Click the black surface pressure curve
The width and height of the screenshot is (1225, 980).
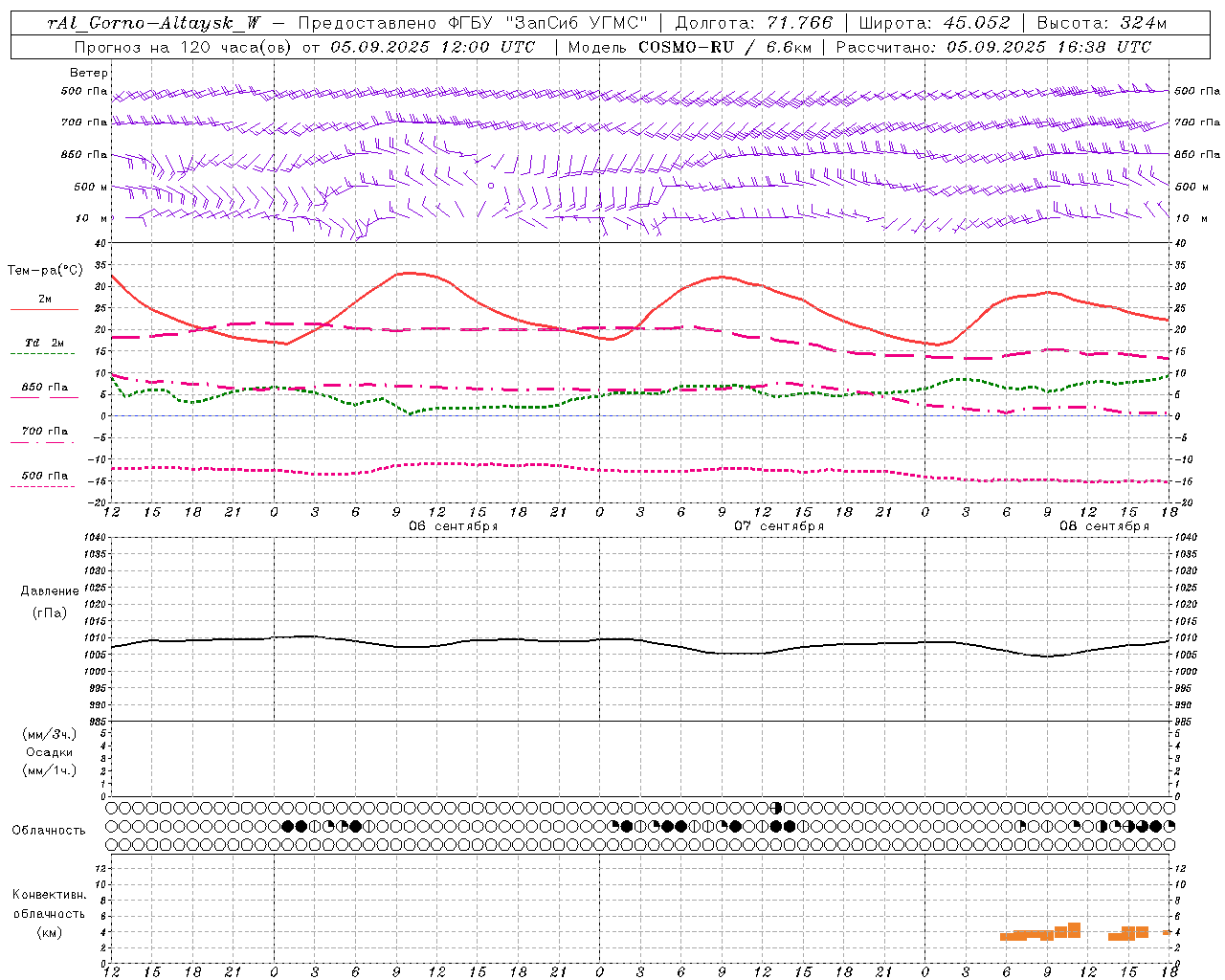[x=639, y=640]
